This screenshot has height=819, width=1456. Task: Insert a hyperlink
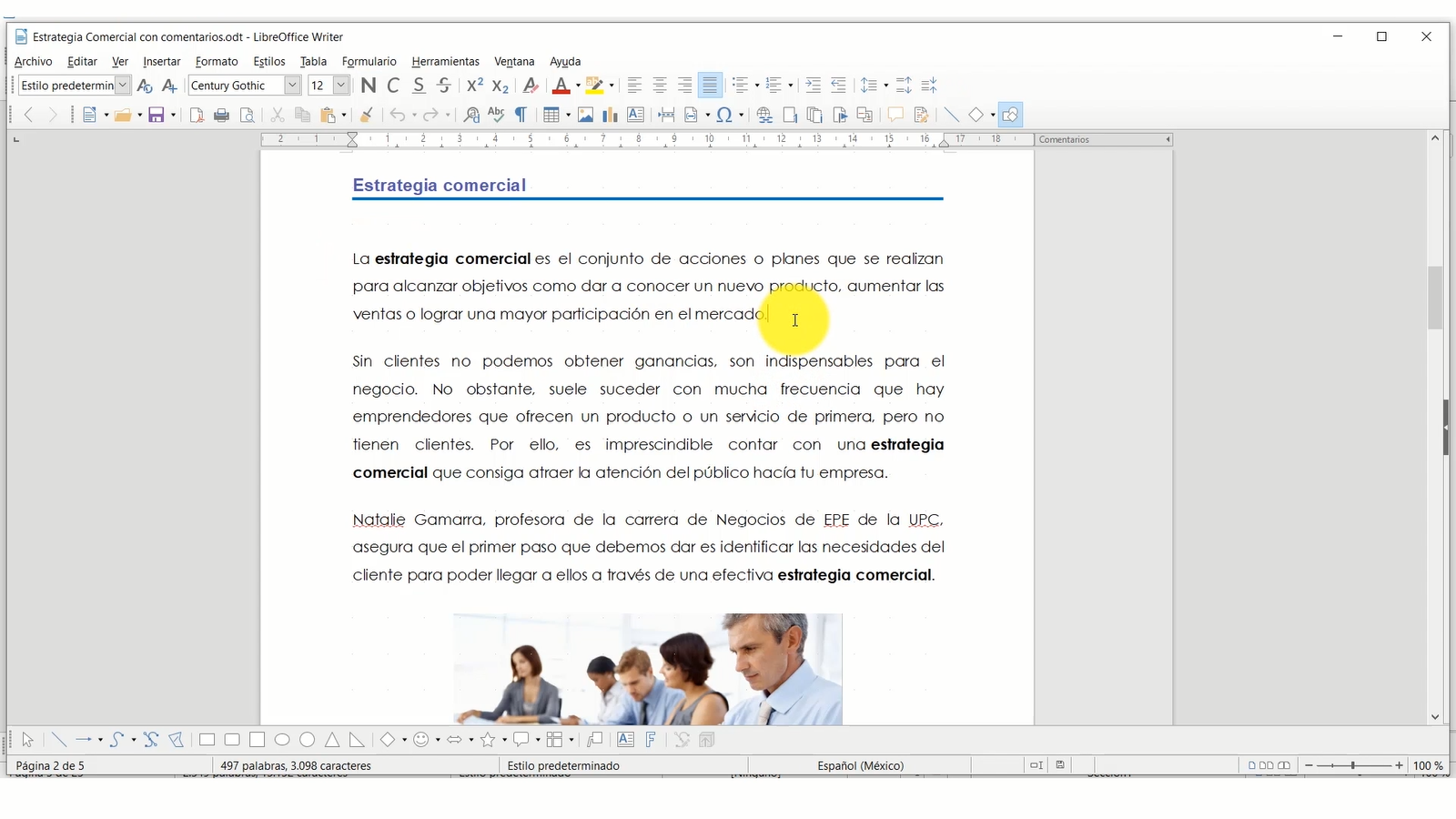[764, 115]
